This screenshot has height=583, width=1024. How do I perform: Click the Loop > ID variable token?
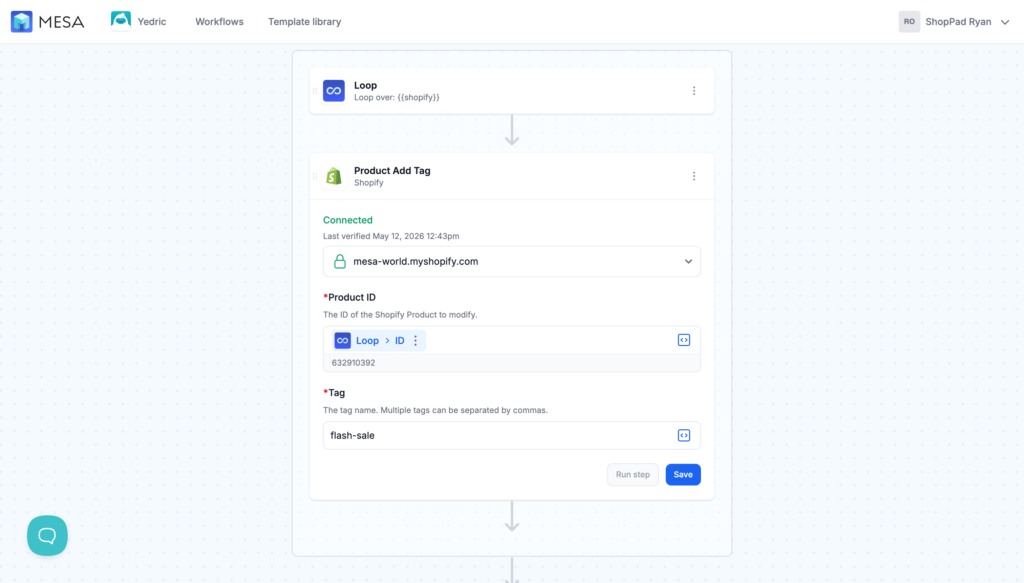click(x=379, y=340)
